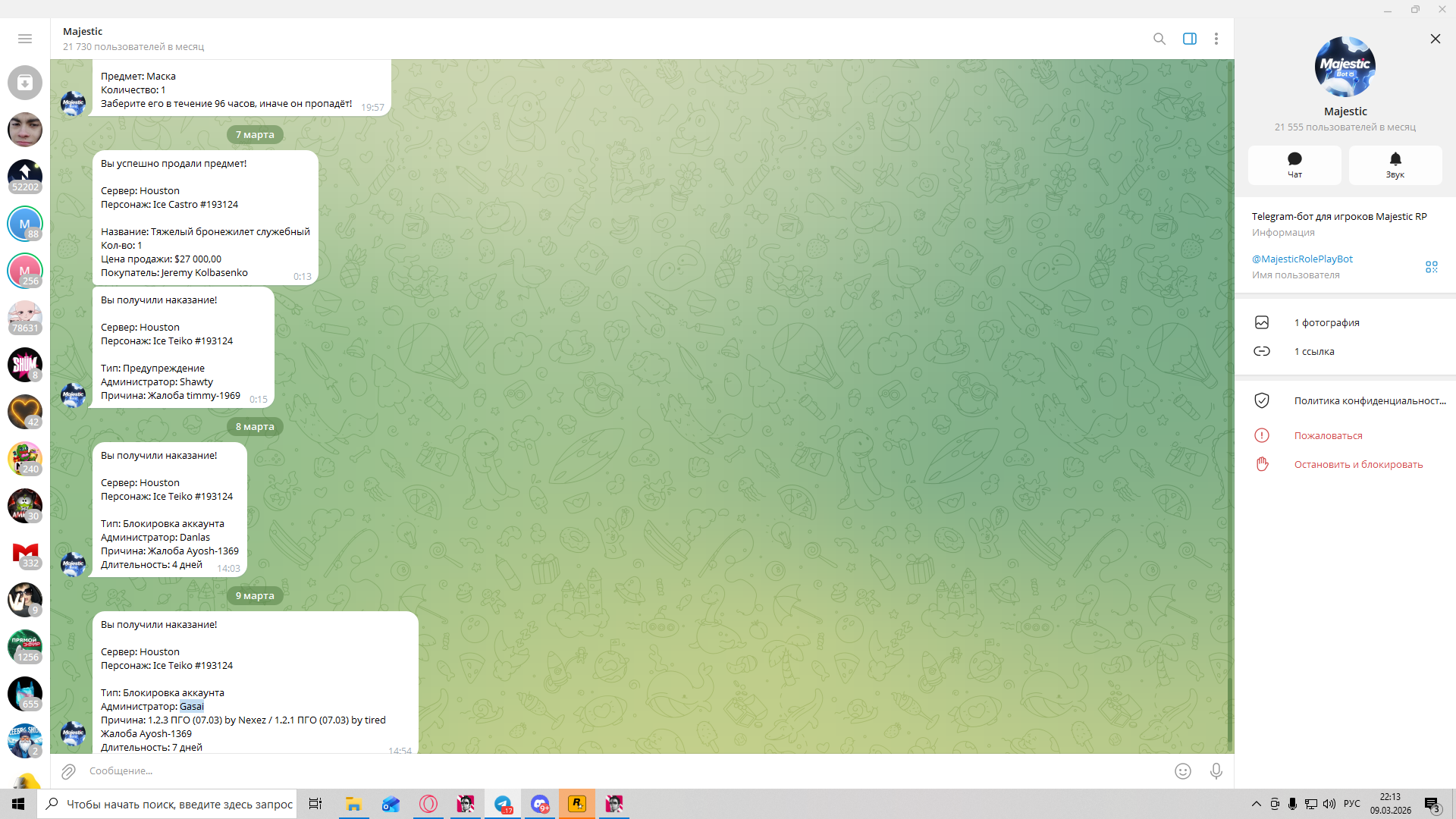Open the shared 1 ссылка list
1456x819 pixels.
[1314, 351]
